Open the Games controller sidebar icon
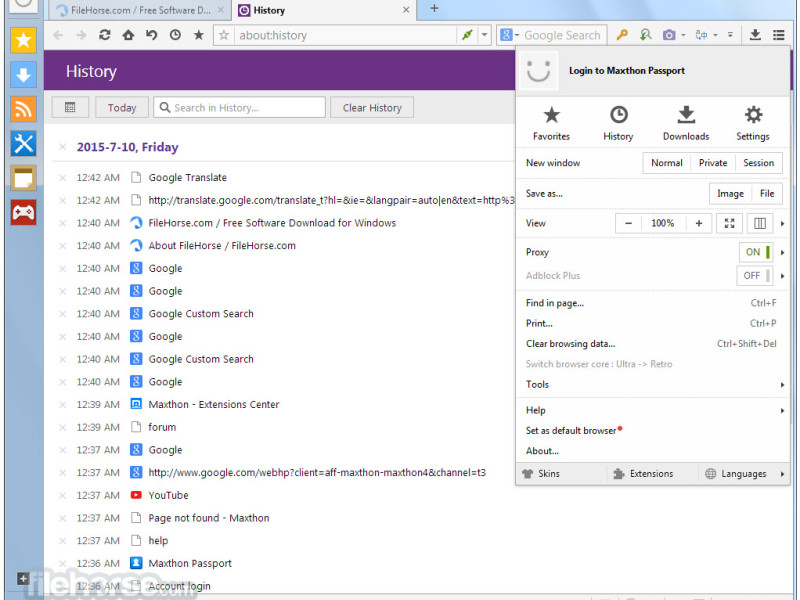The height and width of the screenshot is (600, 800). [23, 212]
